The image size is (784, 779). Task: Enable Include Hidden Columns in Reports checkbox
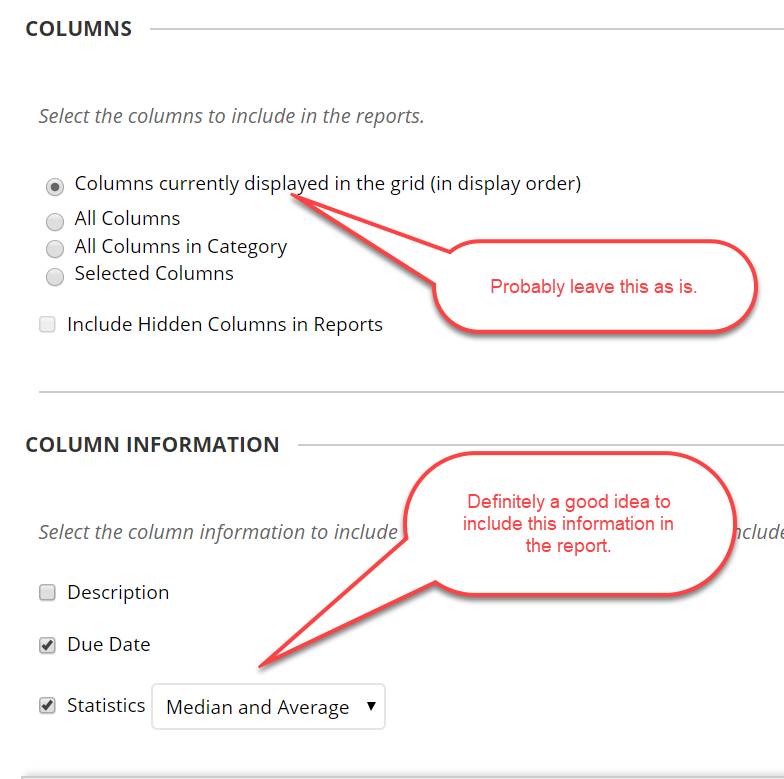coord(48,324)
